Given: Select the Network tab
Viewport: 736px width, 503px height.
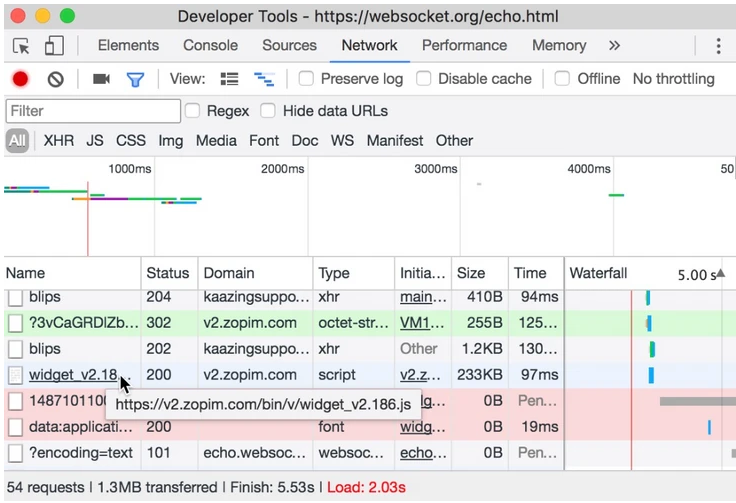Looking at the screenshot, I should click(x=369, y=46).
